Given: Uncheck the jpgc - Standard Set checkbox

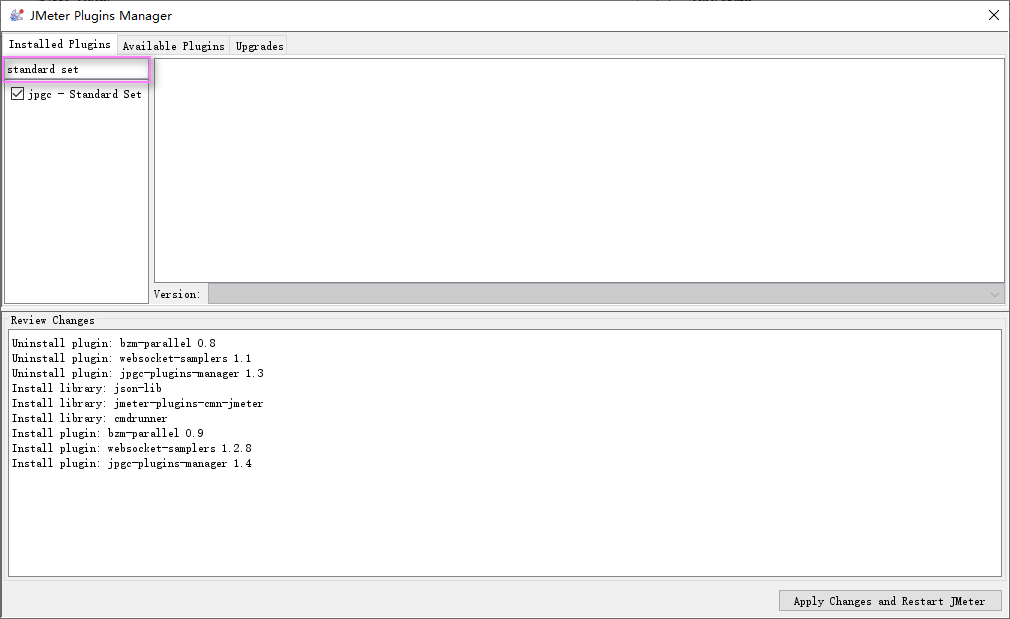Looking at the screenshot, I should [x=17, y=94].
